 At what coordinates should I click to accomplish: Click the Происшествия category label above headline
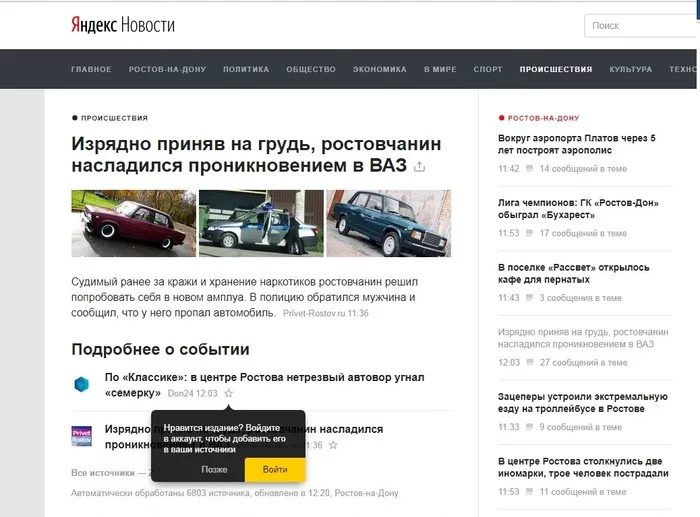tap(114, 118)
